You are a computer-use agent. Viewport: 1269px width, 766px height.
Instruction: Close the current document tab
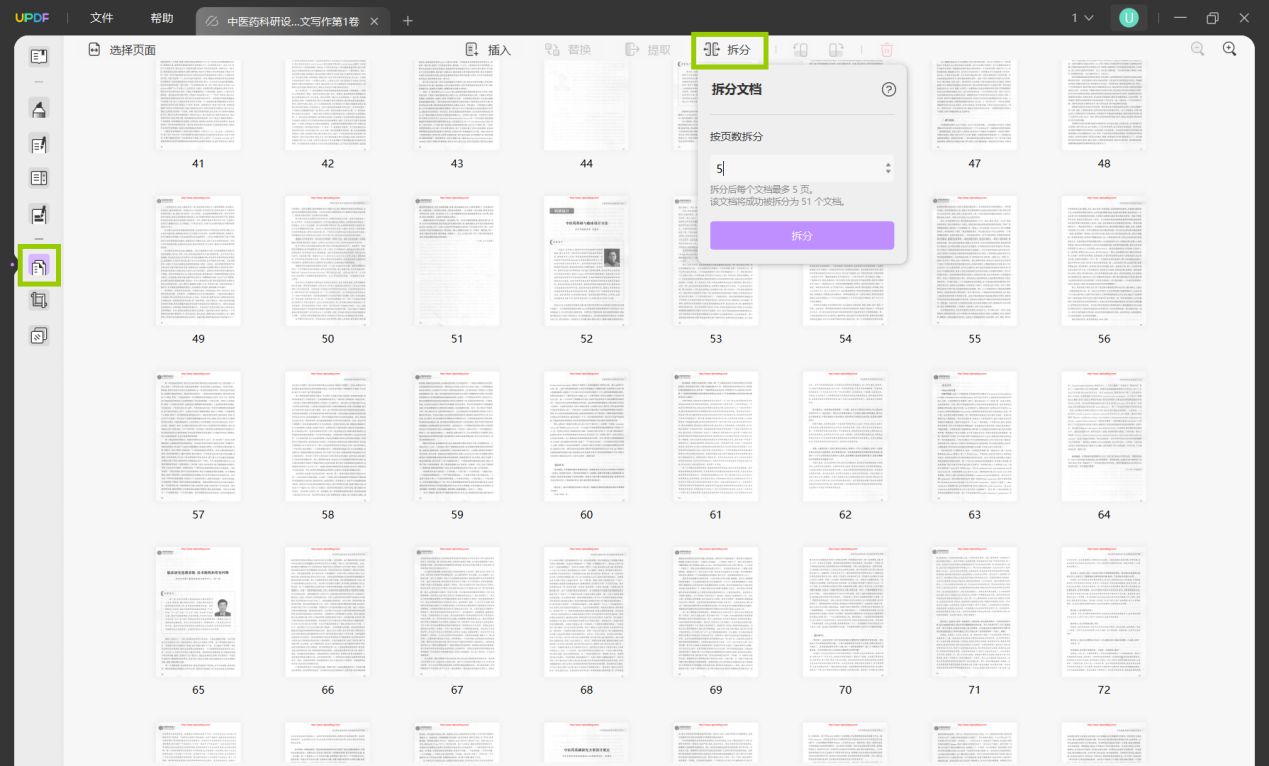click(374, 21)
